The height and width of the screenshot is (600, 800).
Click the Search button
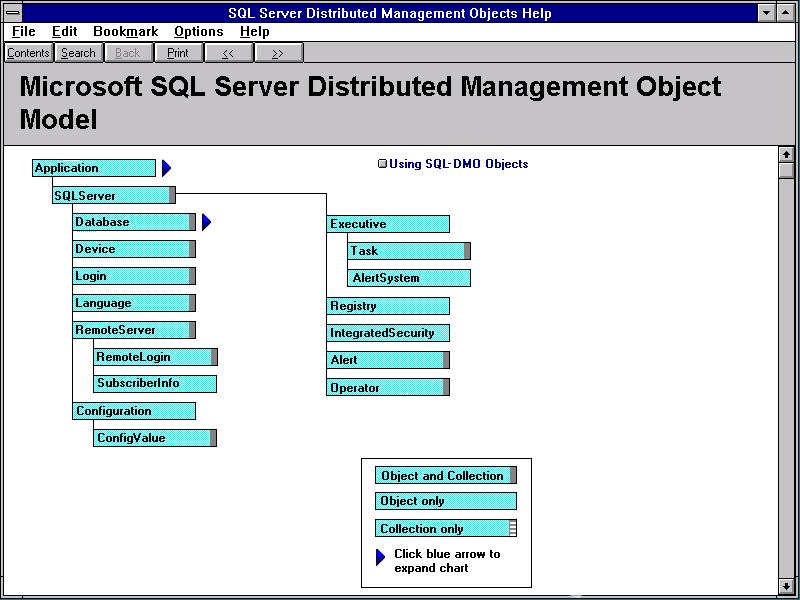pos(78,53)
